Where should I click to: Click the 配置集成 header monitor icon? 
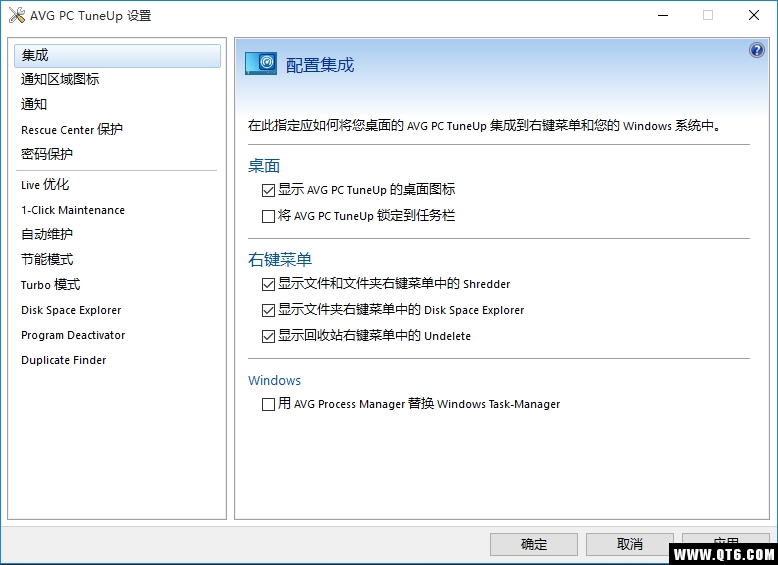(261, 63)
